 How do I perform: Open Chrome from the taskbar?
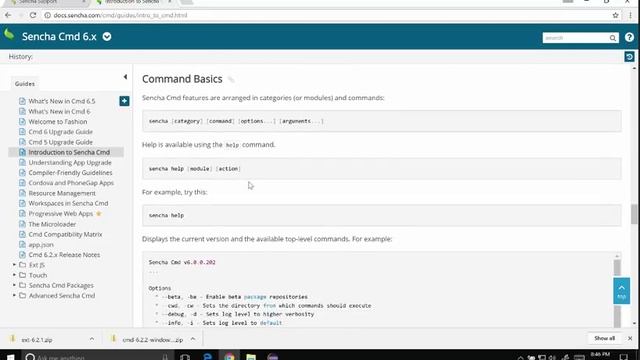[229, 357]
